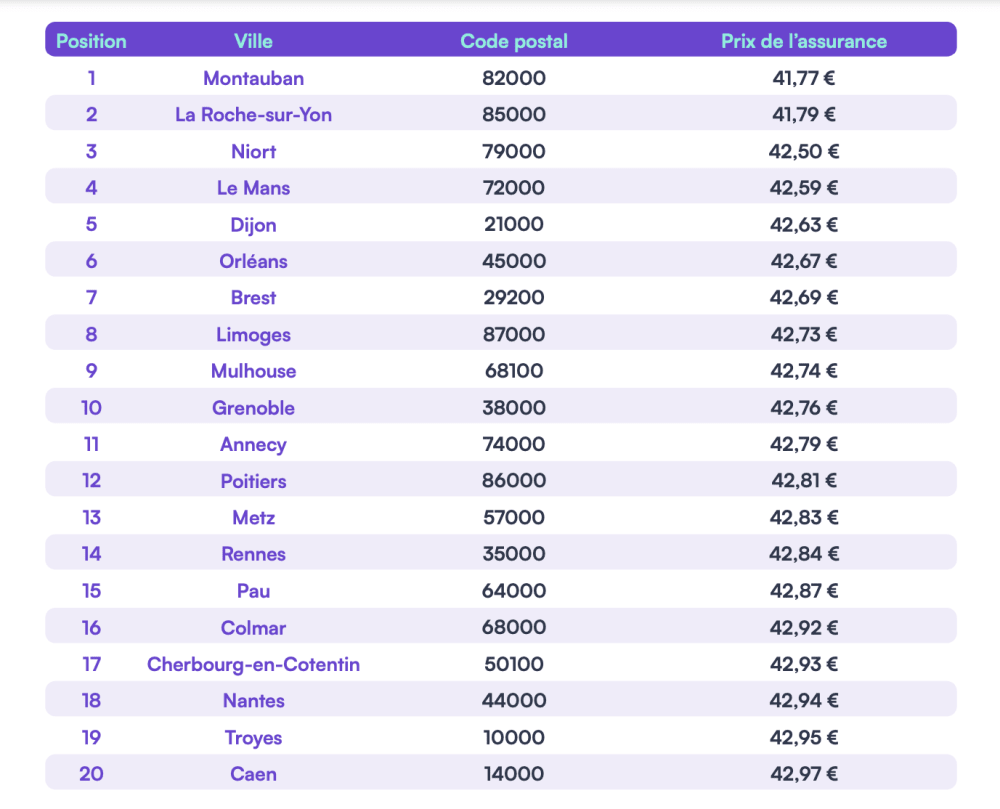The width and height of the screenshot is (1000, 809).
Task: Click postal code 68100 for Mulhouse
Action: click(514, 371)
